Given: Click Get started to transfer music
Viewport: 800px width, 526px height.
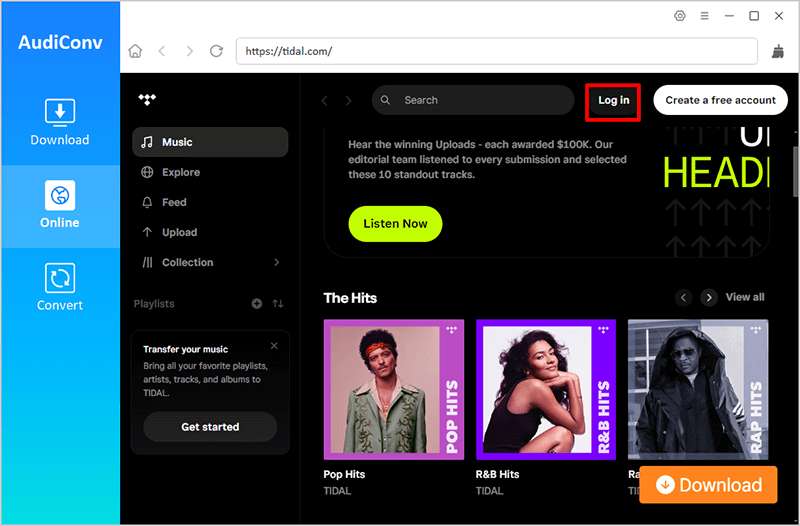Looking at the screenshot, I should click(210, 427).
